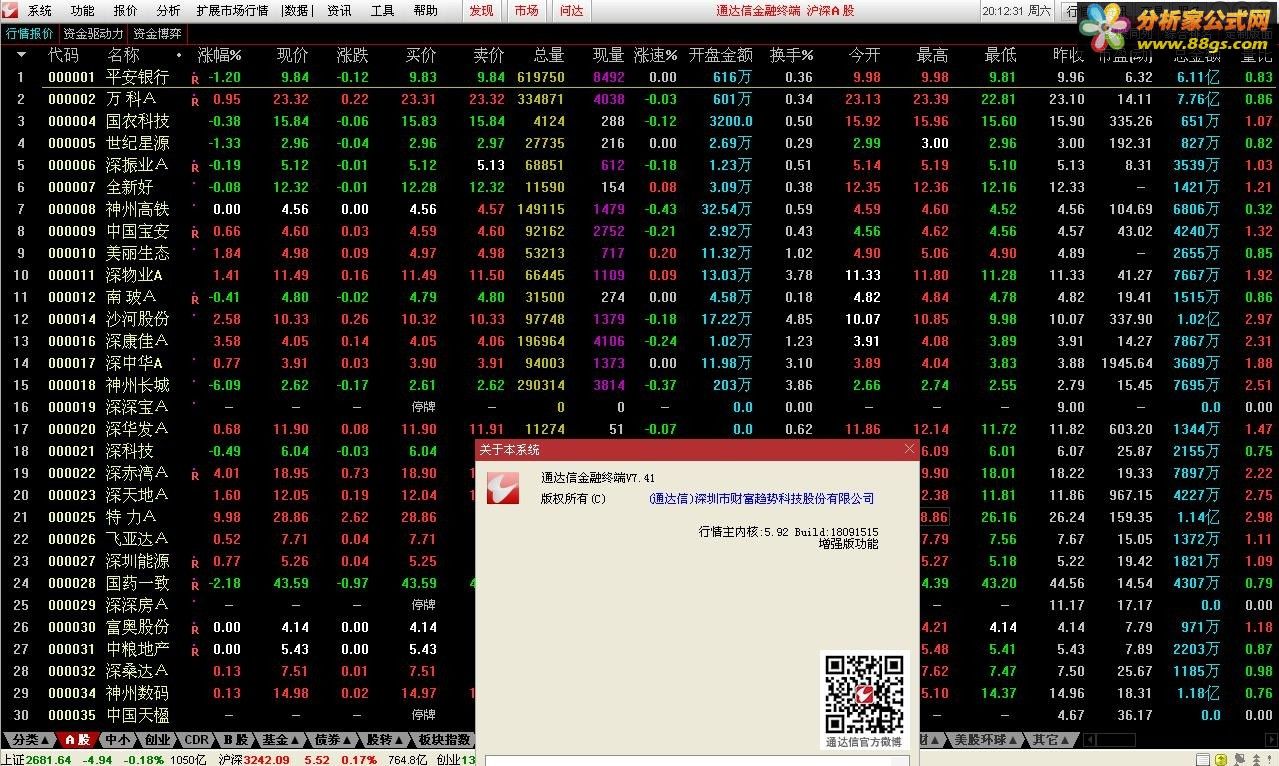Screen dimensions: 1279x766
Task: Switch to the 行情报价 tab
Action: coord(30,33)
